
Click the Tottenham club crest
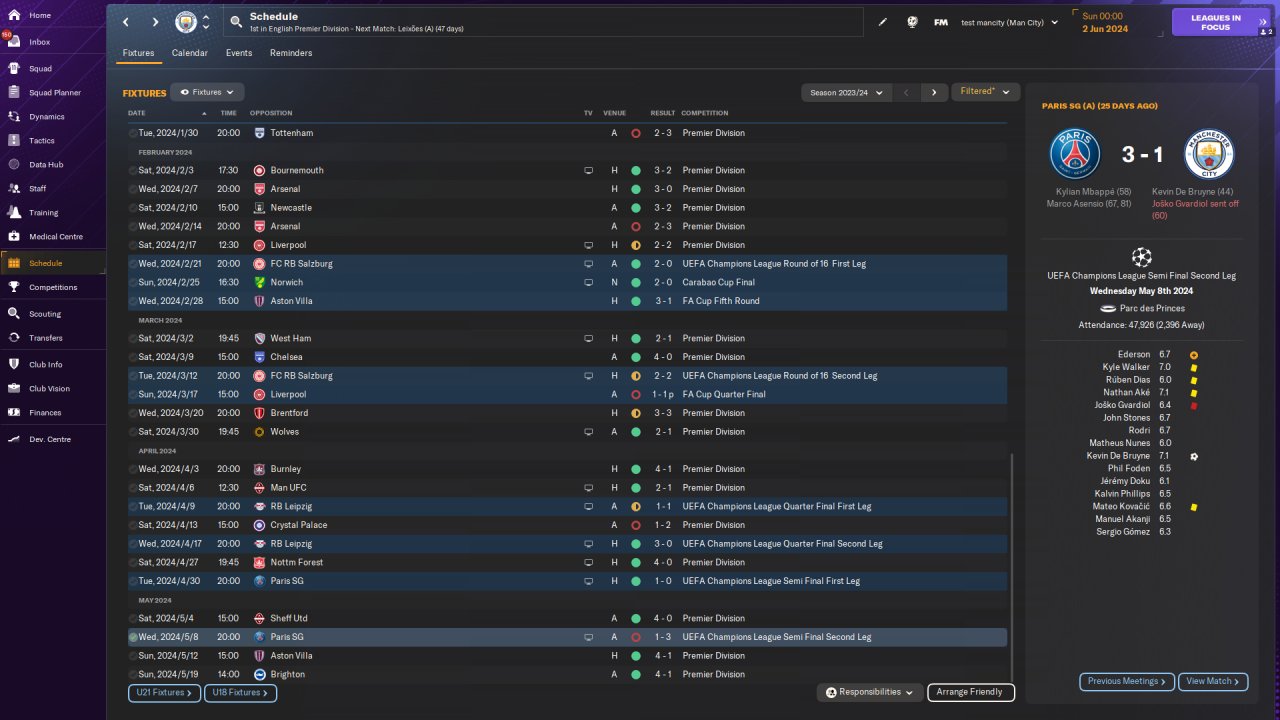click(259, 133)
